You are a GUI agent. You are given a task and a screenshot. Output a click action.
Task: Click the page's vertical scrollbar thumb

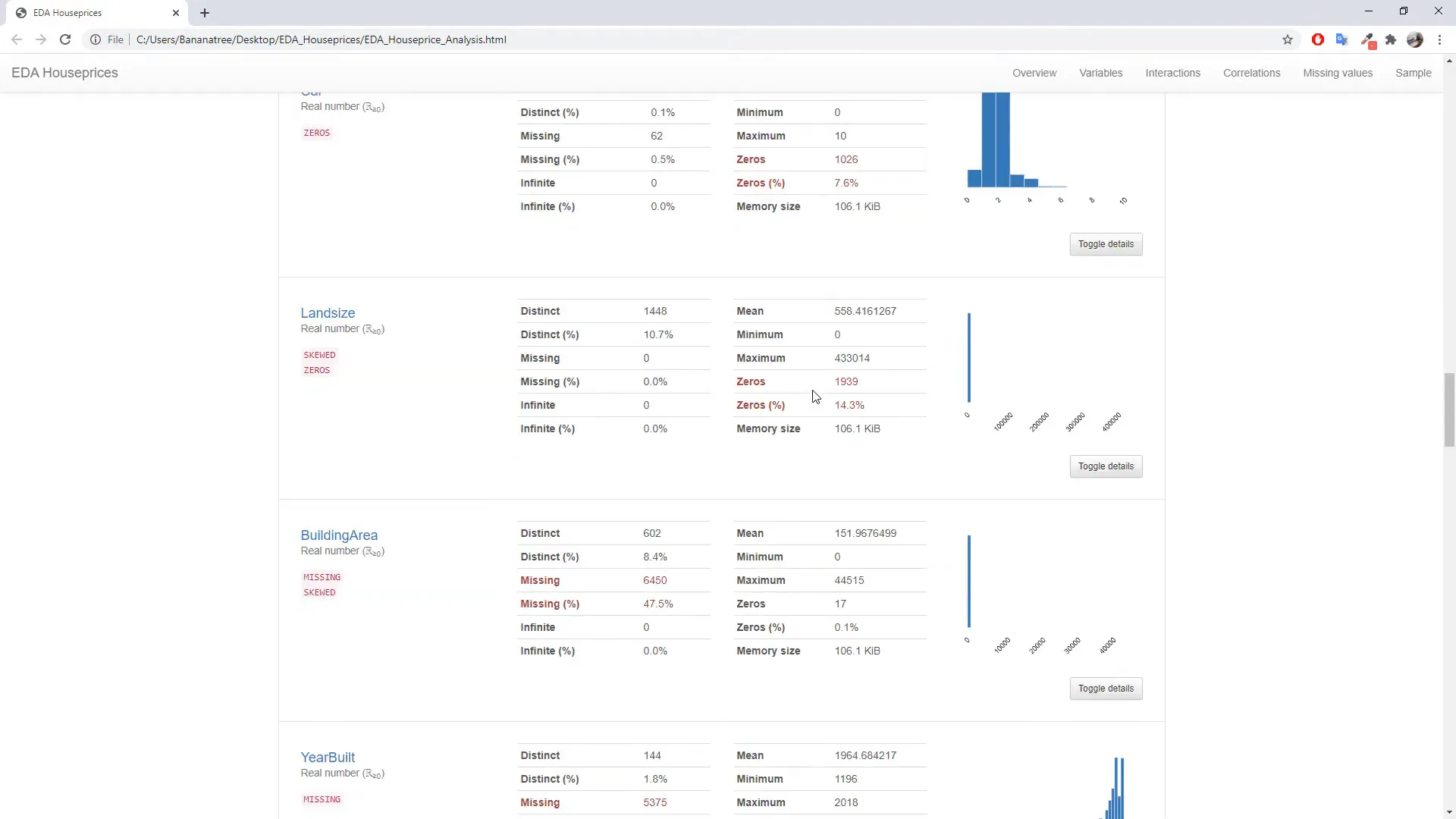pyautogui.click(x=1448, y=409)
